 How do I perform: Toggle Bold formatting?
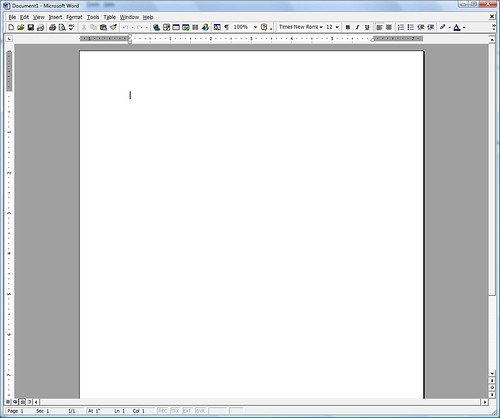click(348, 27)
